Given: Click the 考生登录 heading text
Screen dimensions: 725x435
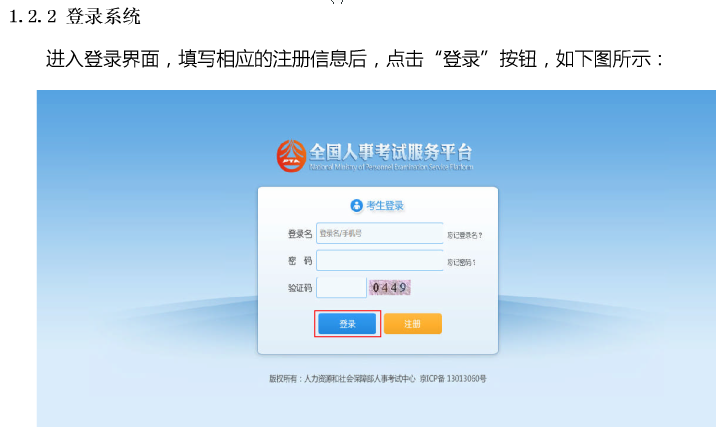Looking at the screenshot, I should point(385,206).
